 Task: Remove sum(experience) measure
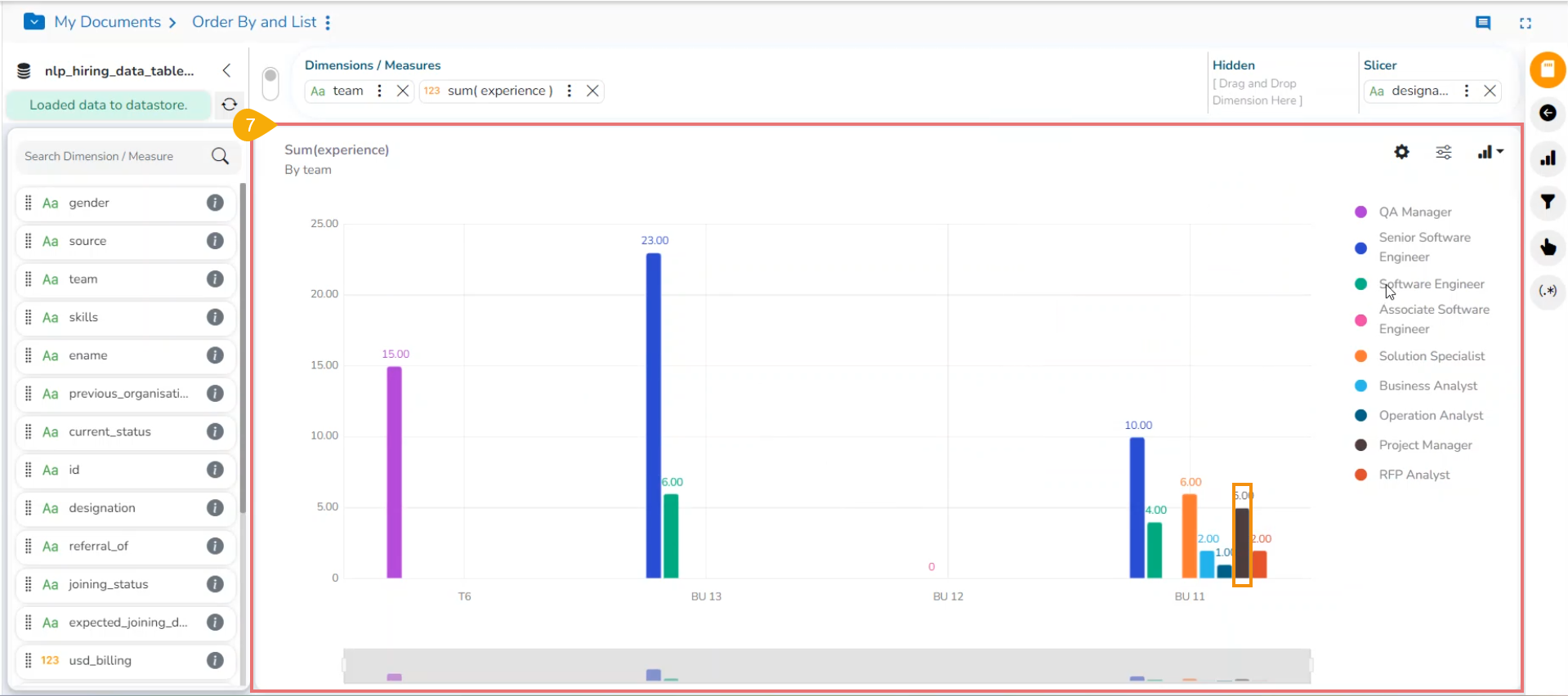click(592, 91)
